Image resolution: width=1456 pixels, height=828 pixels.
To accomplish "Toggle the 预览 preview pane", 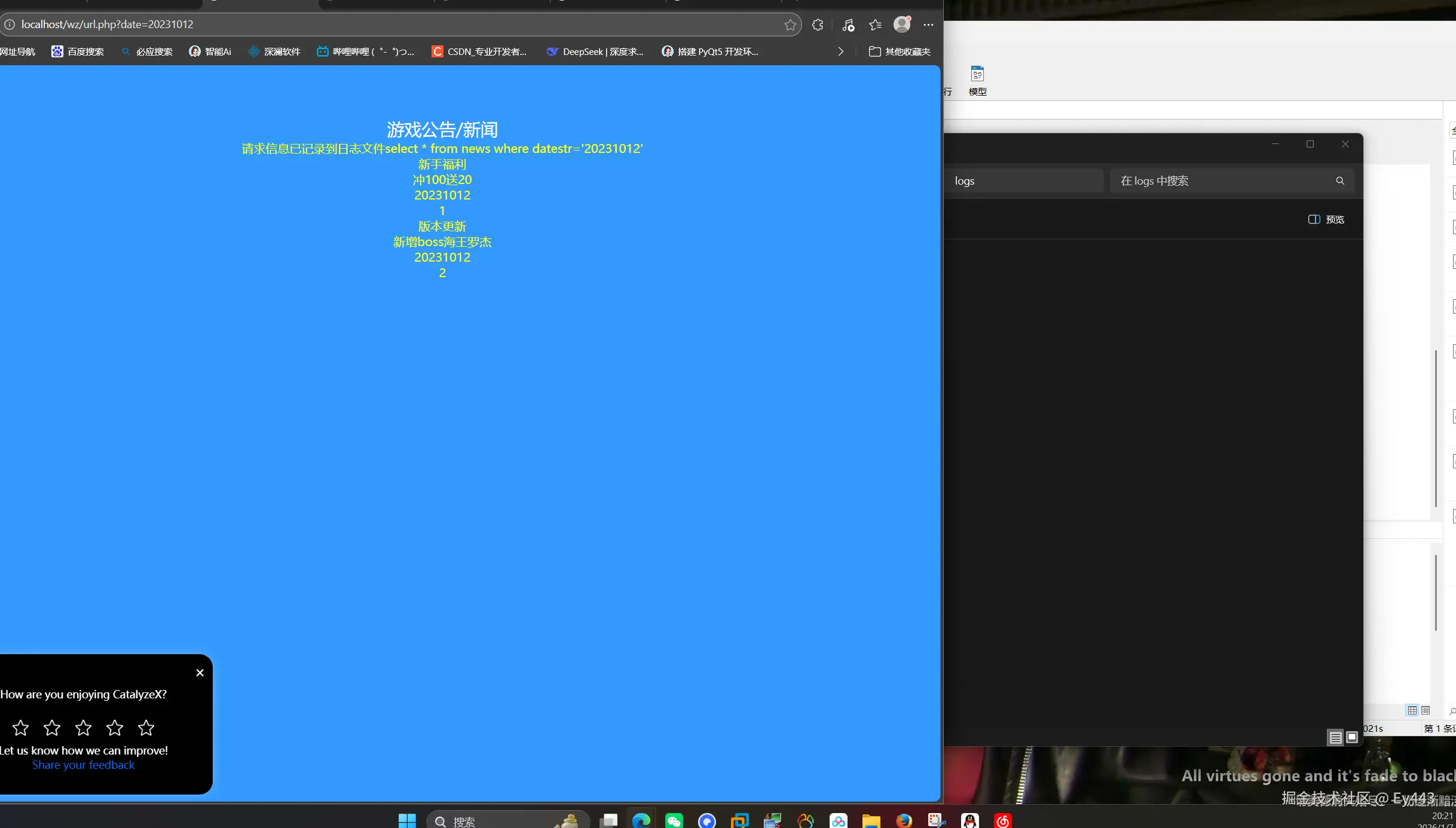I will click(x=1326, y=219).
